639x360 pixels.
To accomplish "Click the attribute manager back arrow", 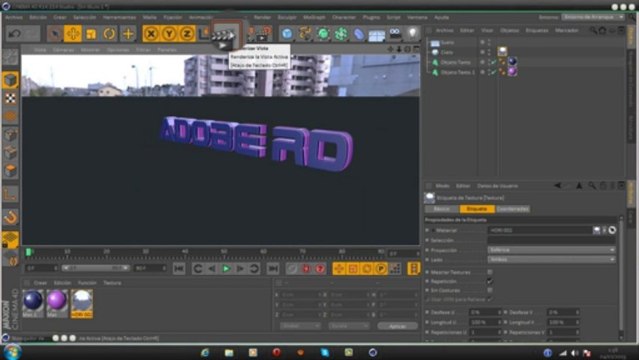I will pos(557,186).
